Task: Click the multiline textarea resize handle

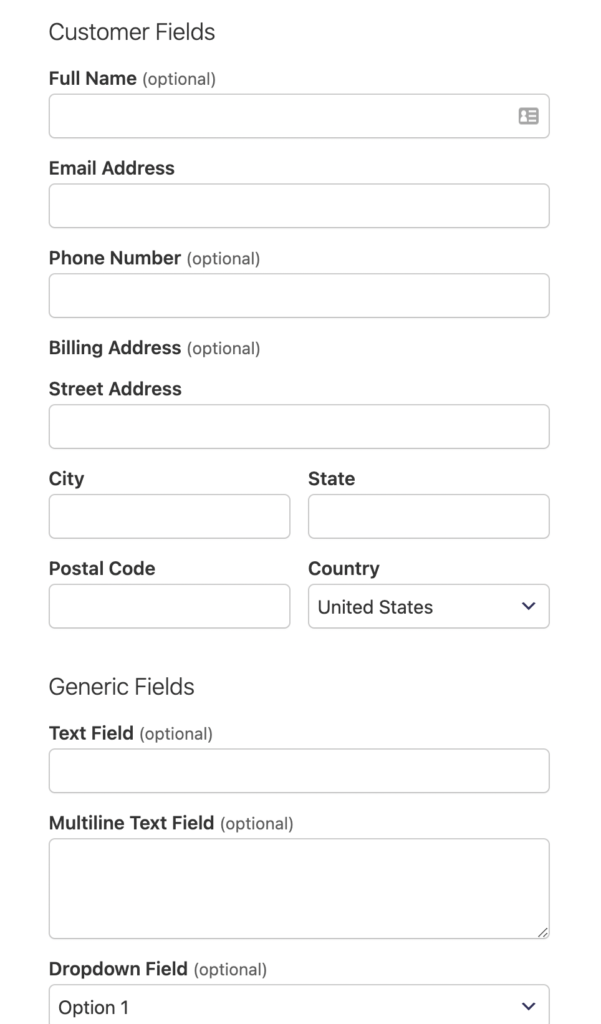Action: point(543,932)
